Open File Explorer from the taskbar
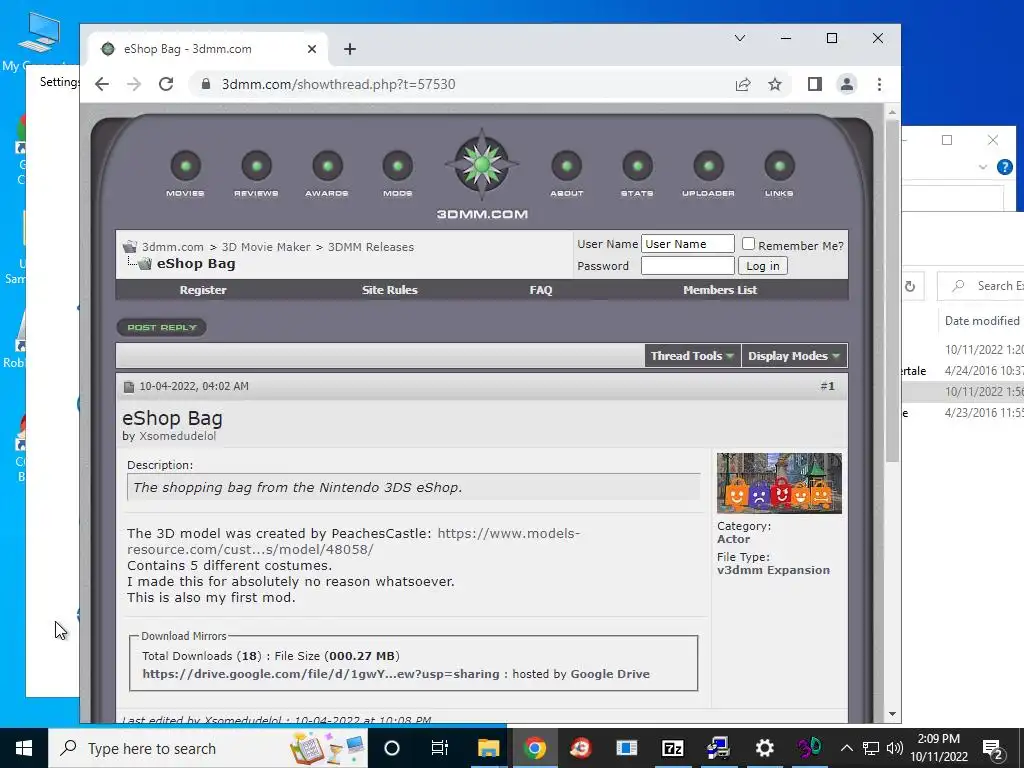Image resolution: width=1024 pixels, height=768 pixels. [488, 748]
